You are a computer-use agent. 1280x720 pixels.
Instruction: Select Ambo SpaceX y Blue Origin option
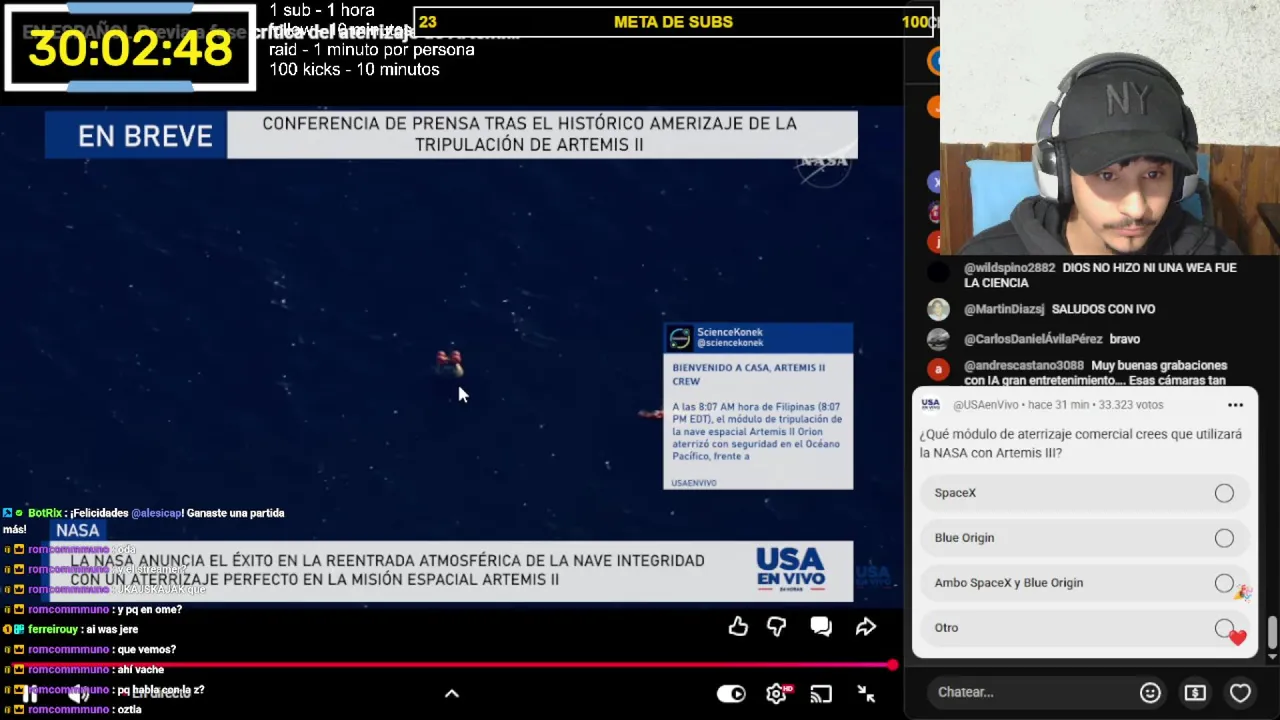point(1084,583)
